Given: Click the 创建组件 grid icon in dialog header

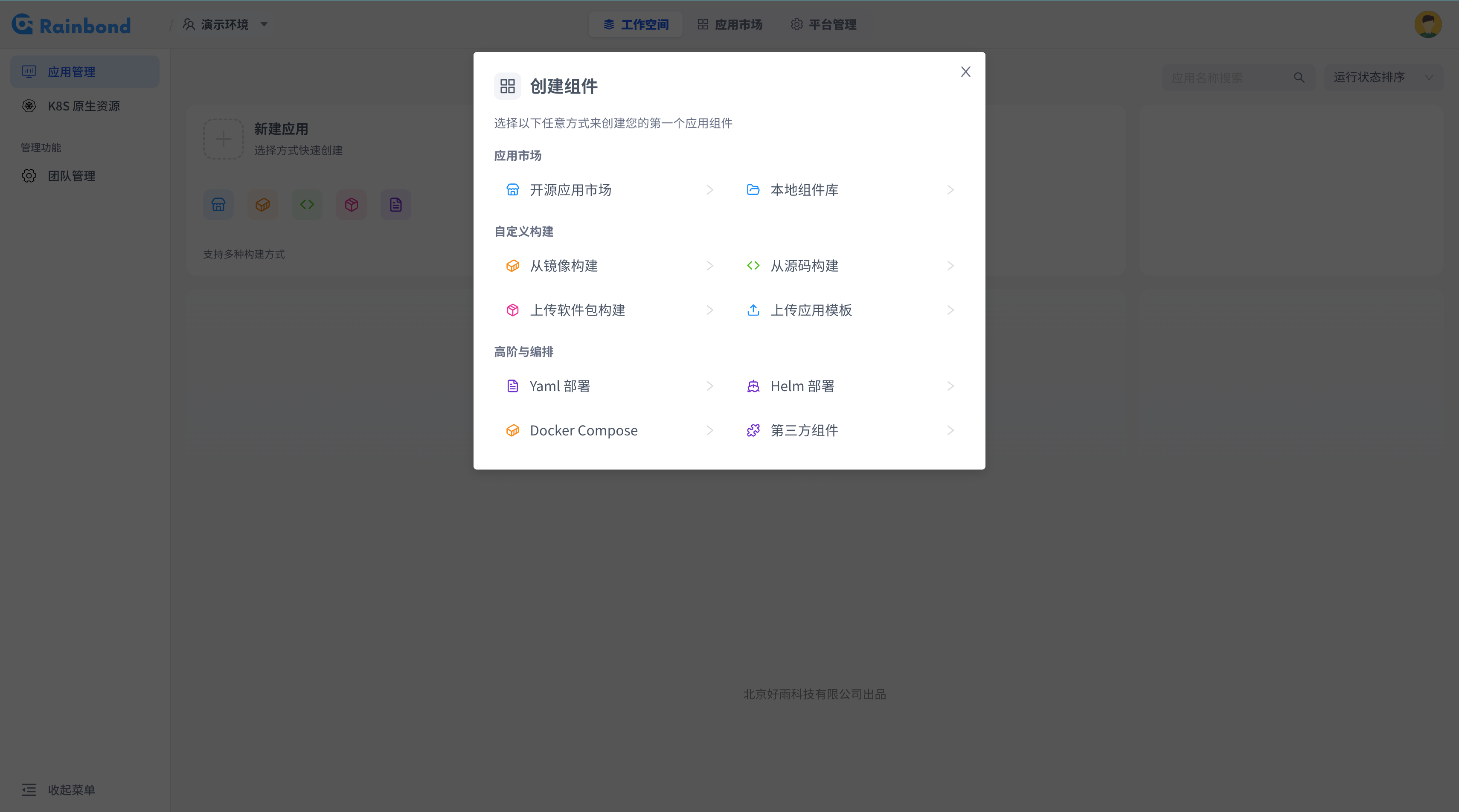Looking at the screenshot, I should tap(508, 86).
